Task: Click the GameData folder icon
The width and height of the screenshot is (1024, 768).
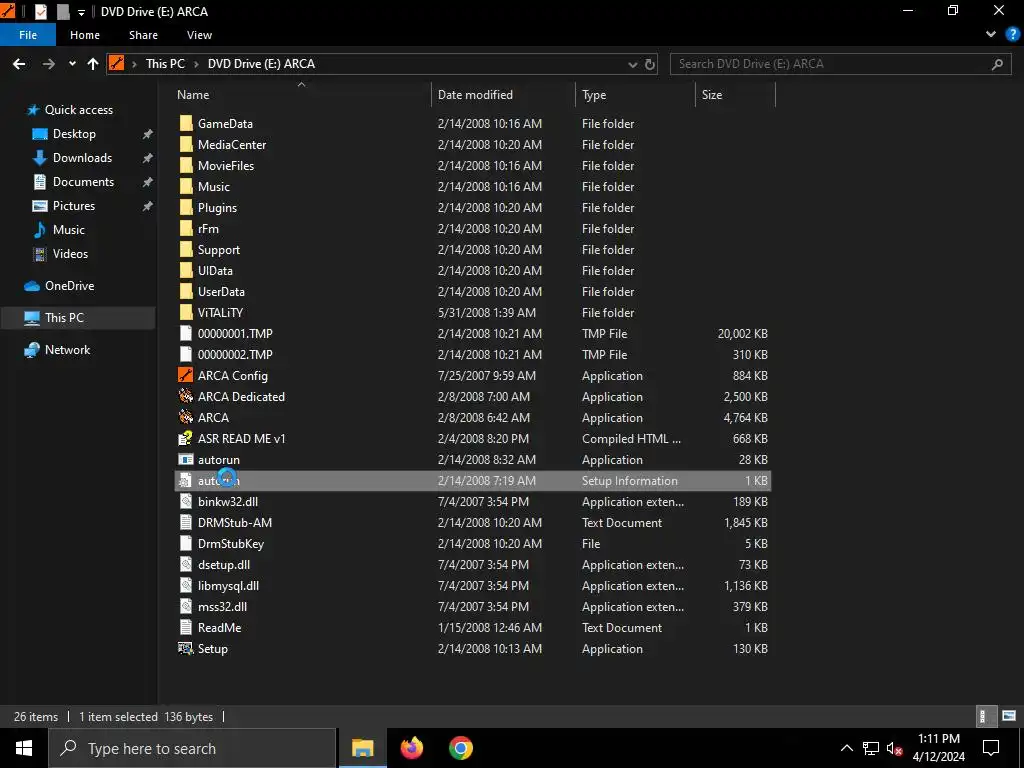Action: (185, 123)
